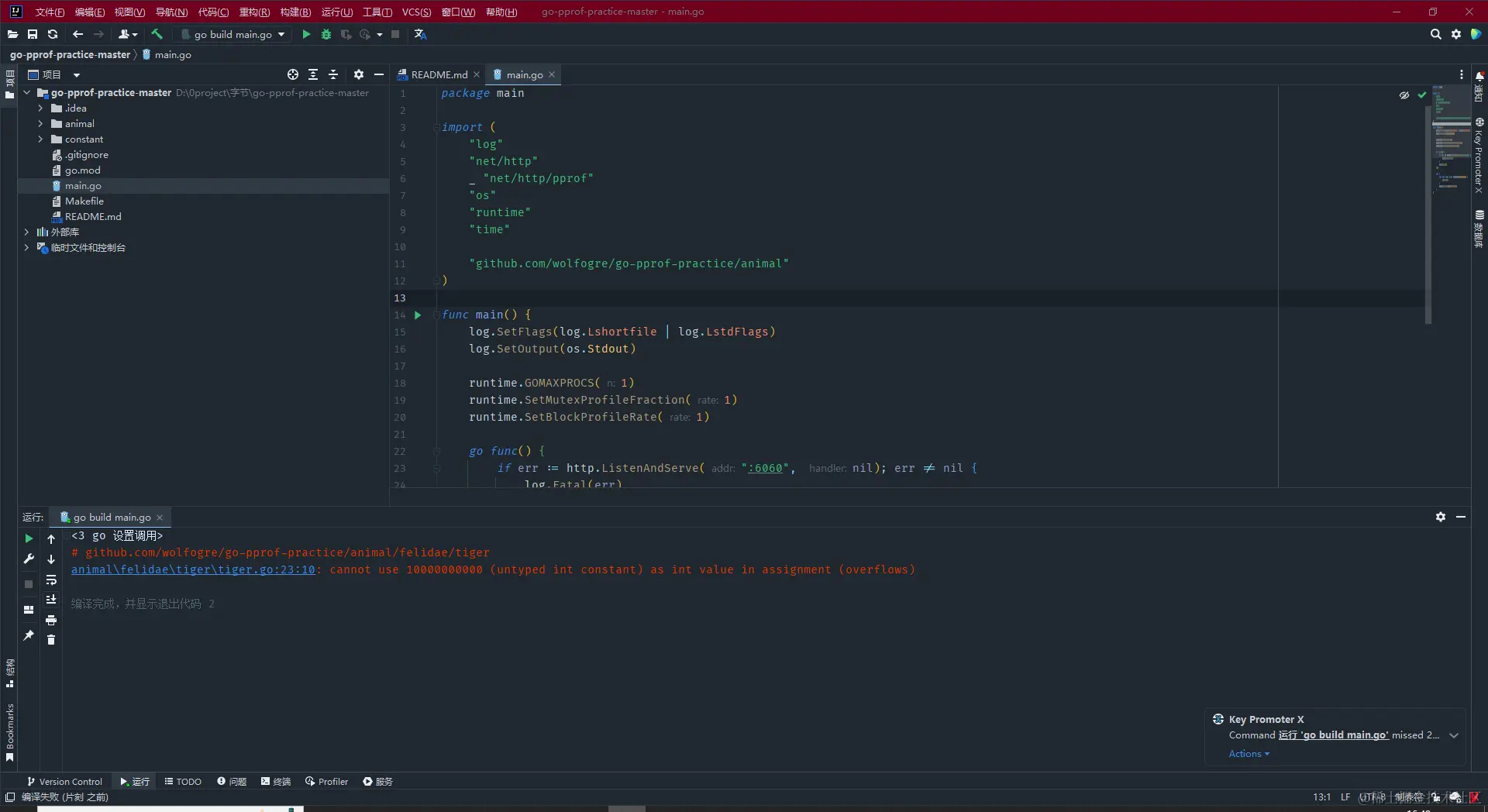Expand the animal folder in the project tree
Screen dimensions: 1488x812
coord(40,124)
